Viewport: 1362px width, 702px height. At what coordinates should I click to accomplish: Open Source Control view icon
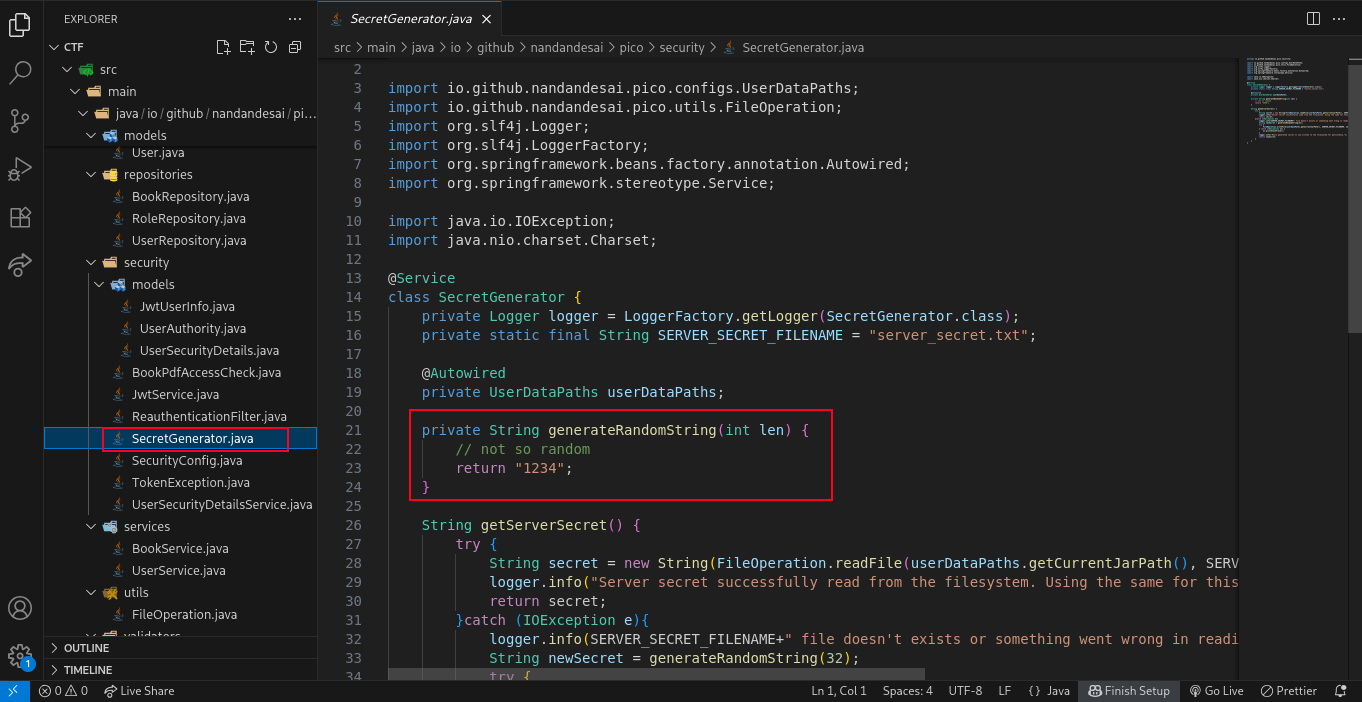pyautogui.click(x=19, y=121)
